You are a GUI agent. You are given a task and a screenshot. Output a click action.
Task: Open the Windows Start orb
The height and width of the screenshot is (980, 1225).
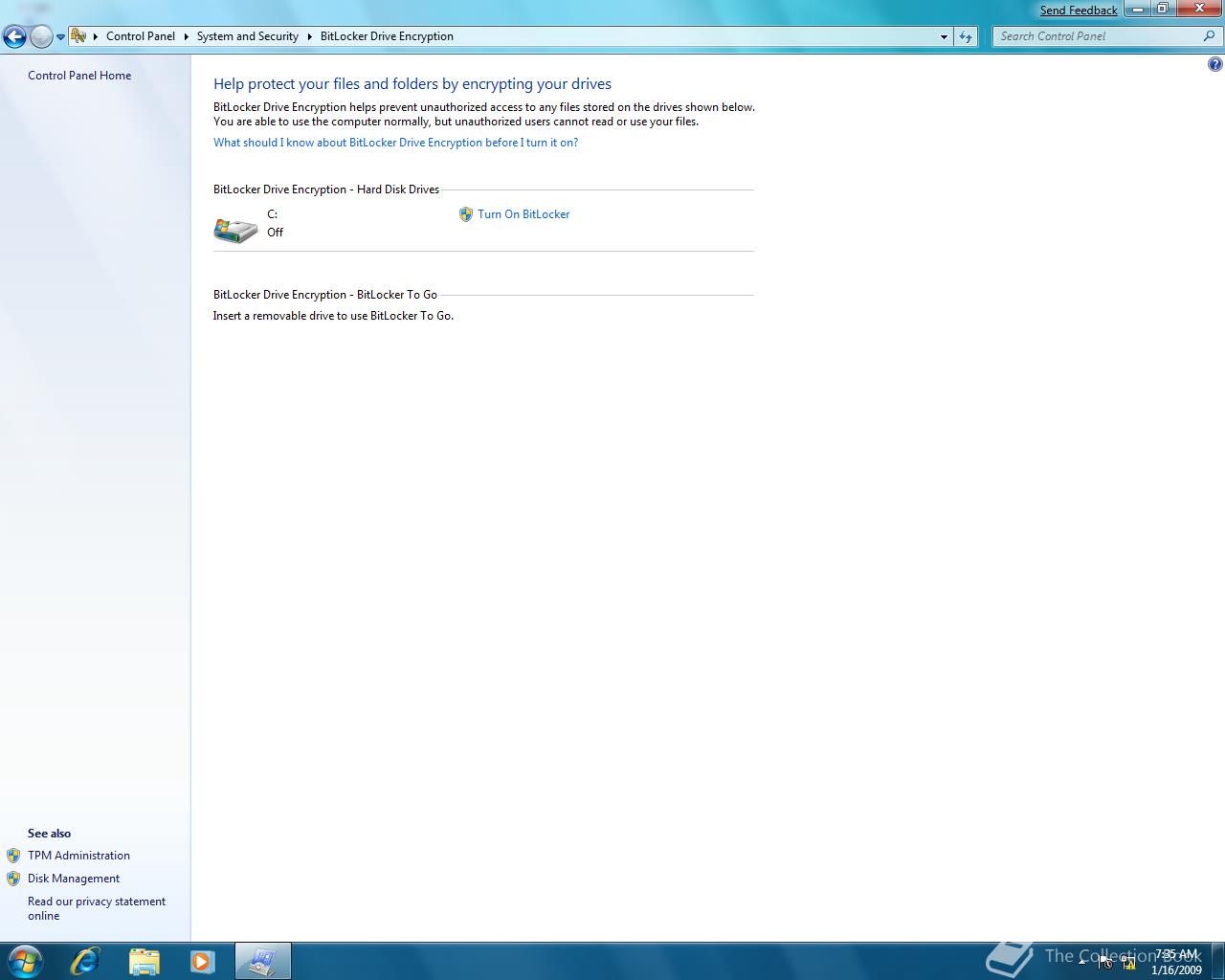[x=25, y=961]
